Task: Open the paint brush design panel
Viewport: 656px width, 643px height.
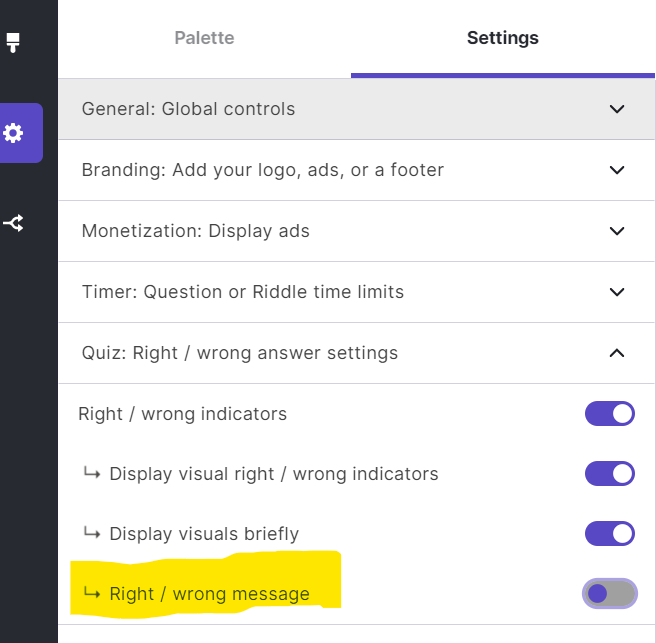Action: 13,43
